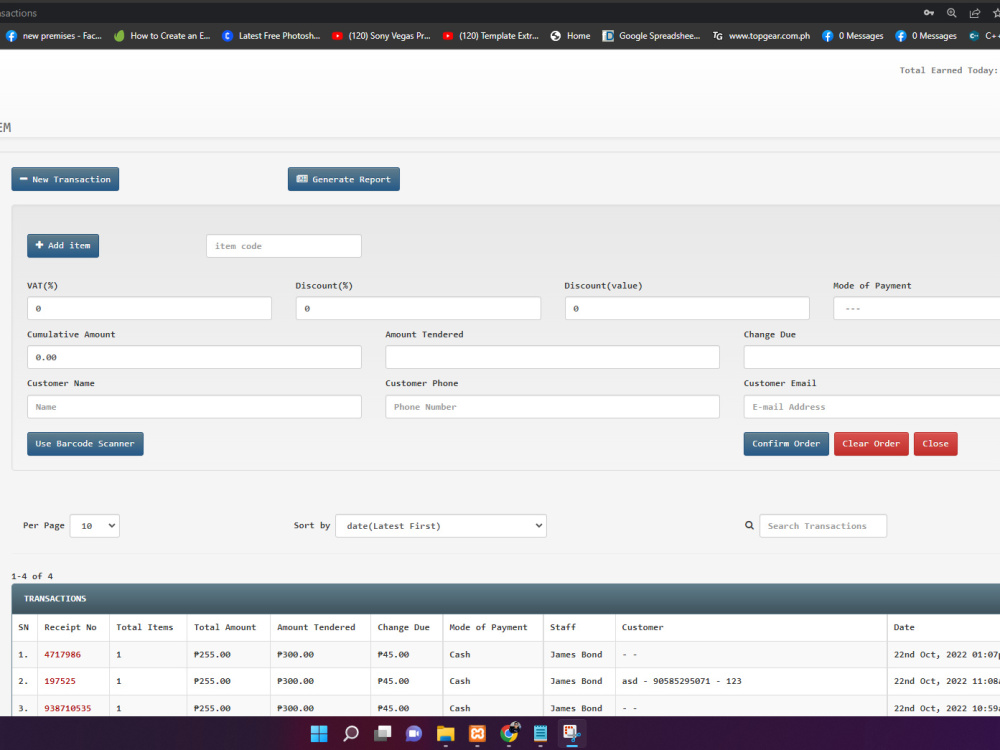This screenshot has width=1000, height=750.
Task: Open Task View on the taskbar
Action: pos(383,733)
